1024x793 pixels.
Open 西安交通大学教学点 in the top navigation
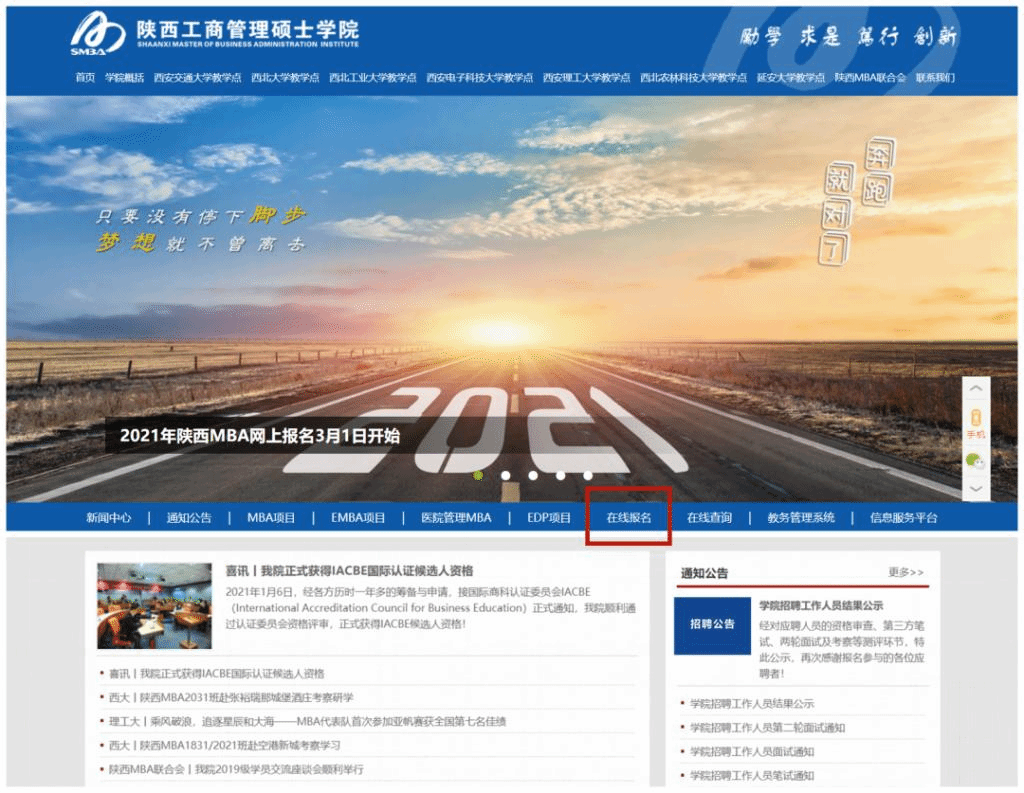click(x=197, y=78)
